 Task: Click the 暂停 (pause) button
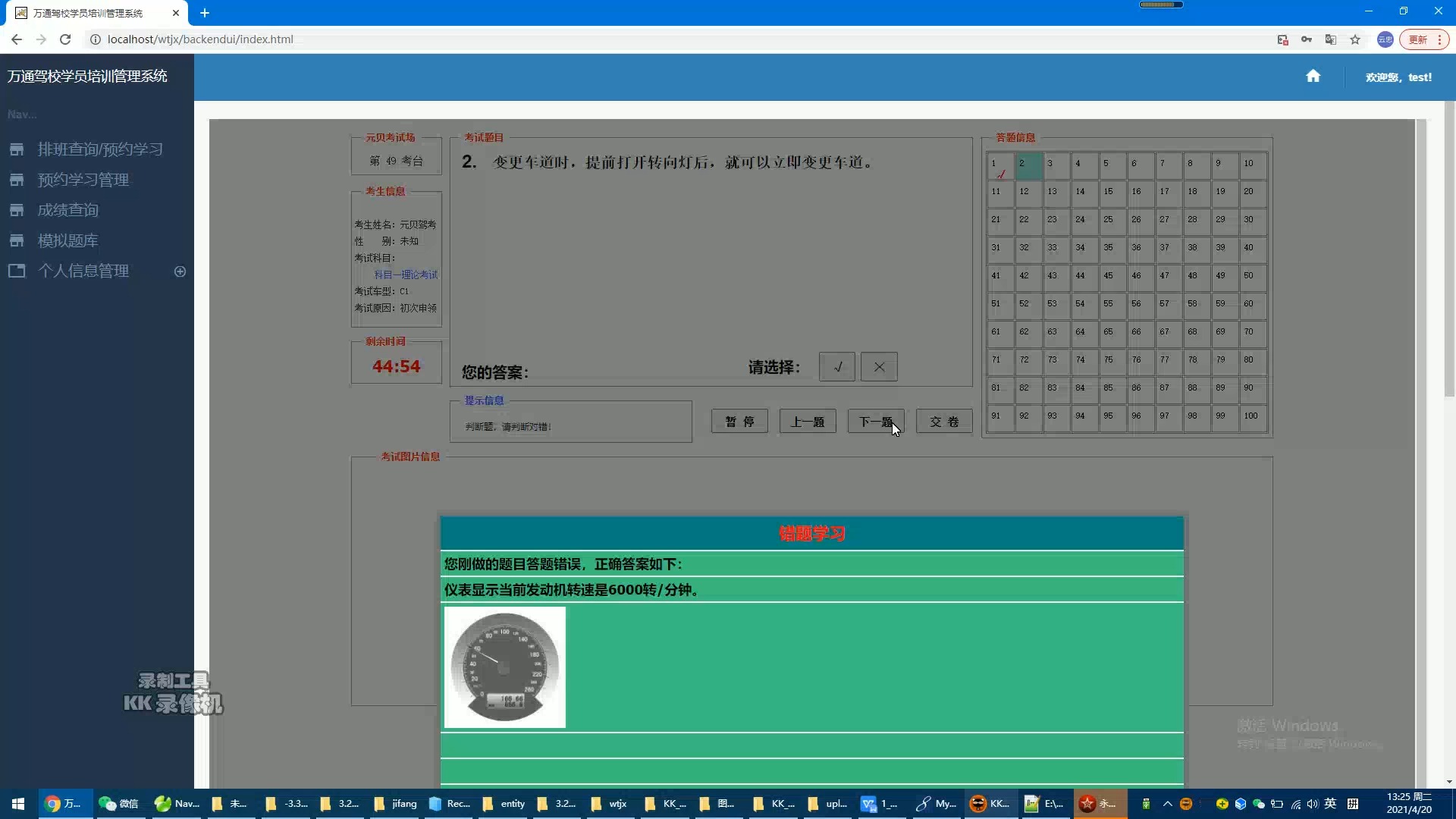[x=739, y=422]
